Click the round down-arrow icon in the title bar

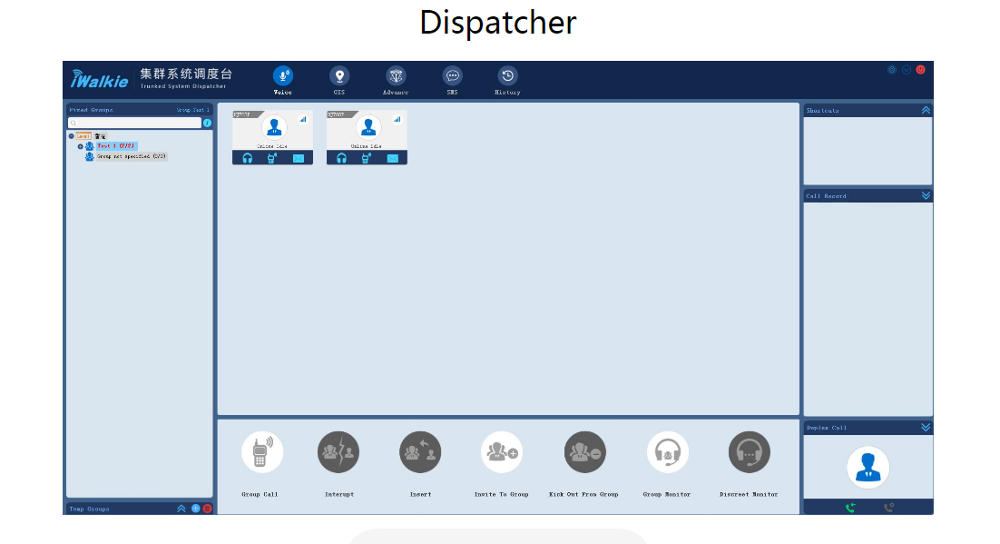(906, 70)
